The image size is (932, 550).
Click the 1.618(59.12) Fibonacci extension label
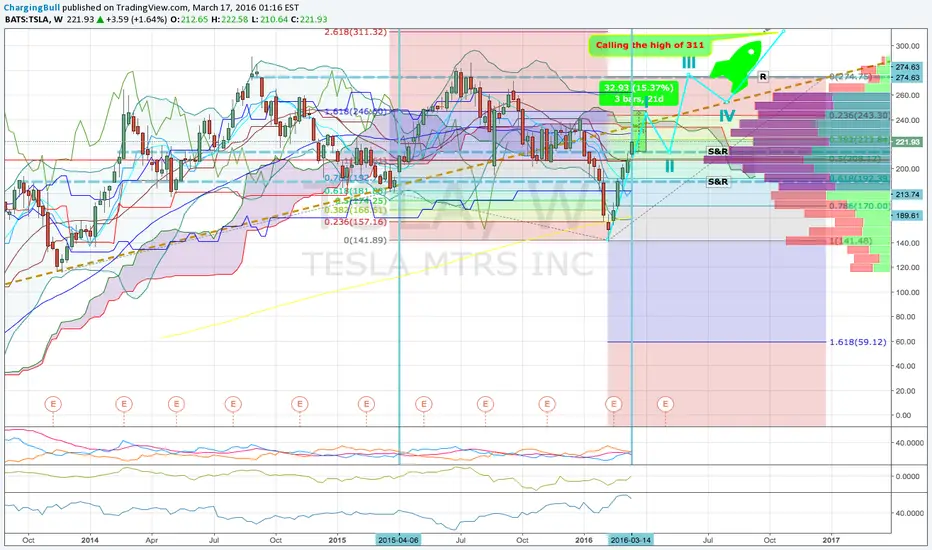[x=858, y=342]
